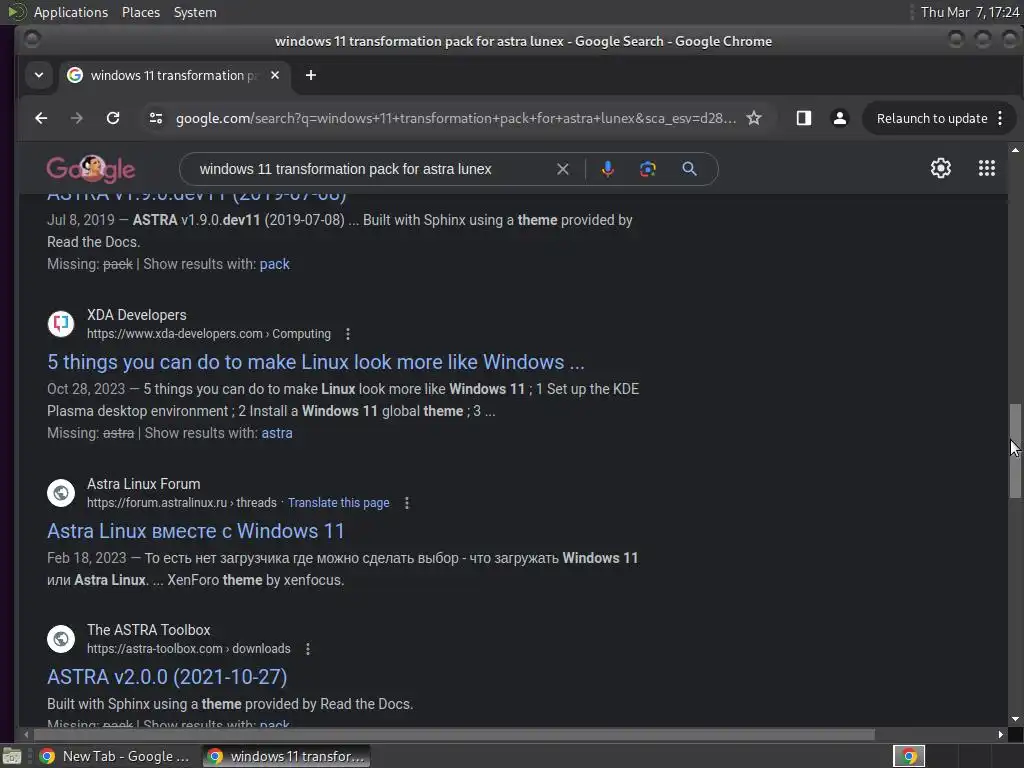1024x768 pixels.
Task: Close the windows 11 transformation tab
Action: tap(275, 75)
